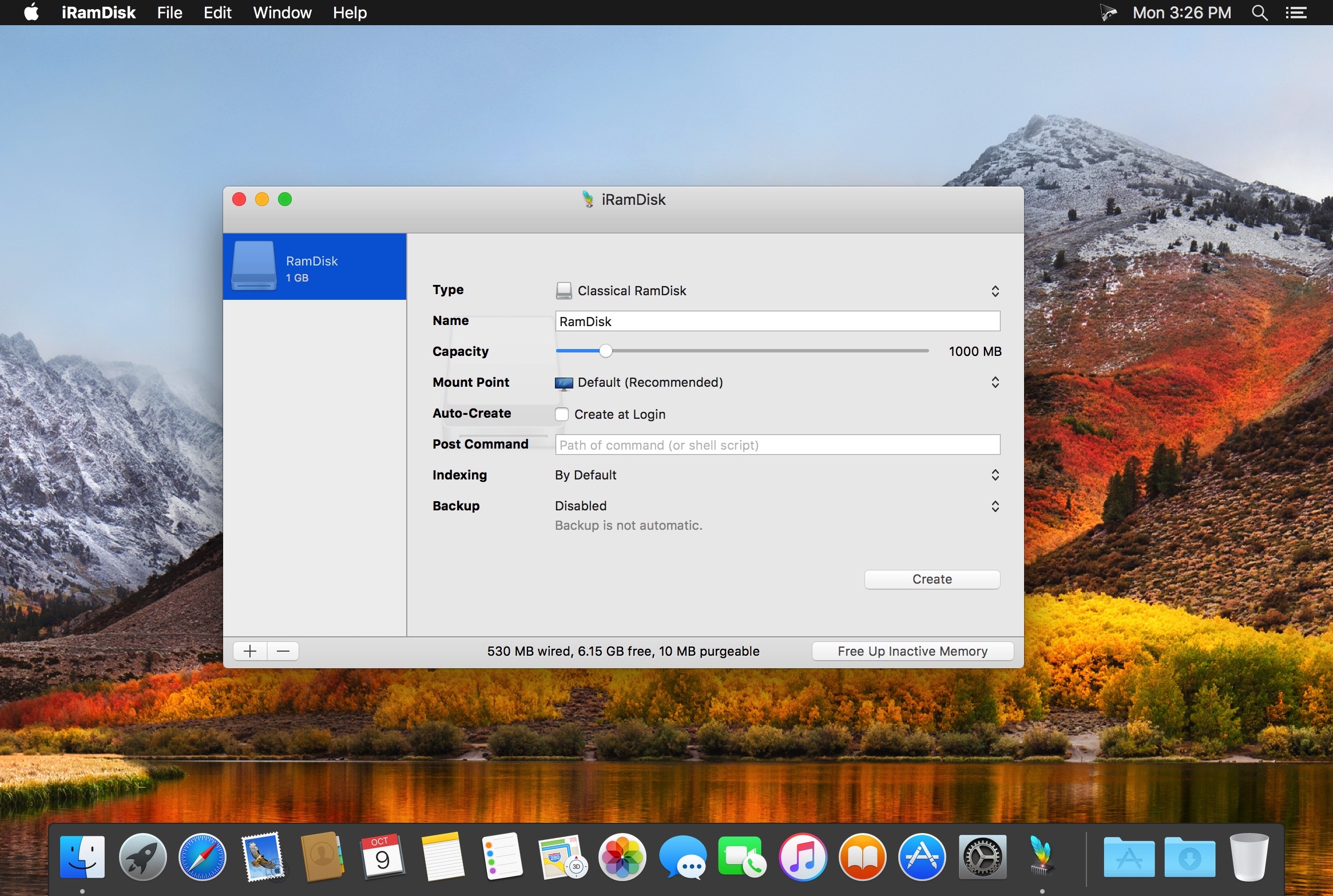Click the memory status text in the bottom bar
The width and height of the screenshot is (1333, 896).
click(x=623, y=651)
